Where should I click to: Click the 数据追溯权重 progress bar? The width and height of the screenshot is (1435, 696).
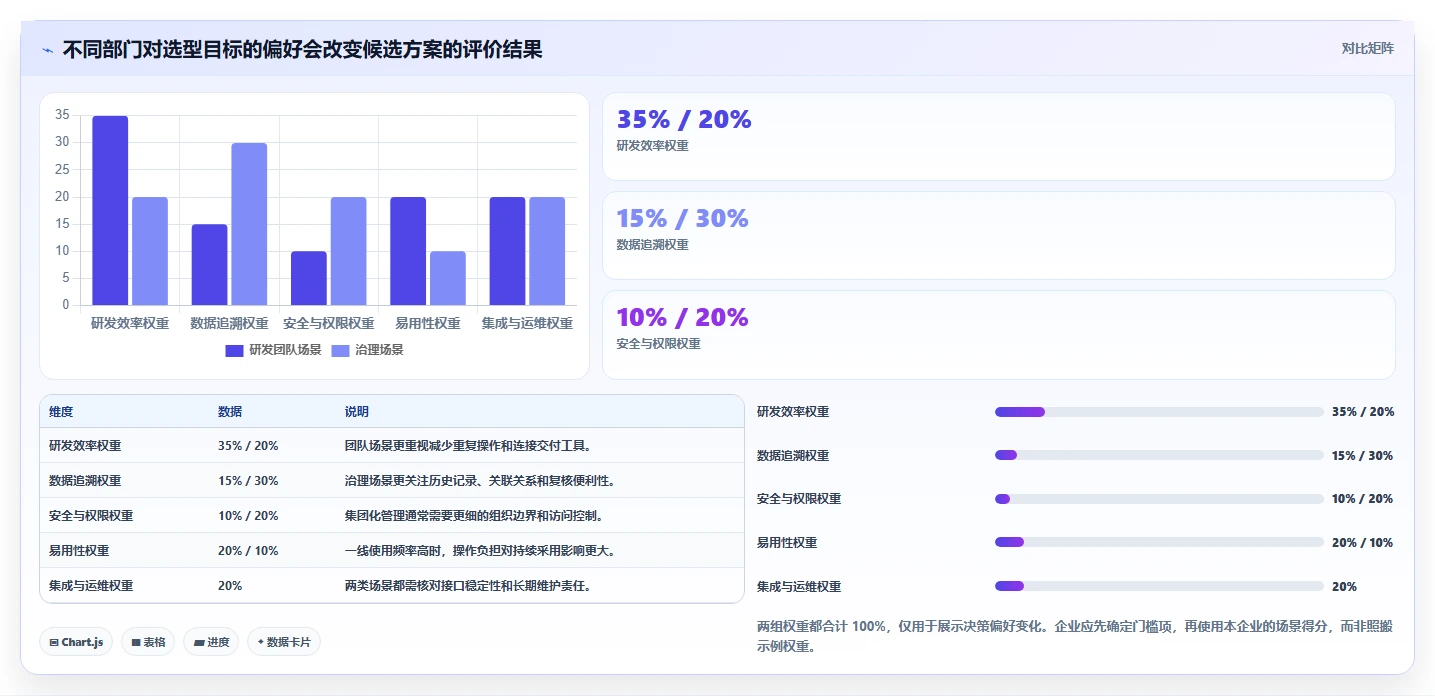point(1159,455)
